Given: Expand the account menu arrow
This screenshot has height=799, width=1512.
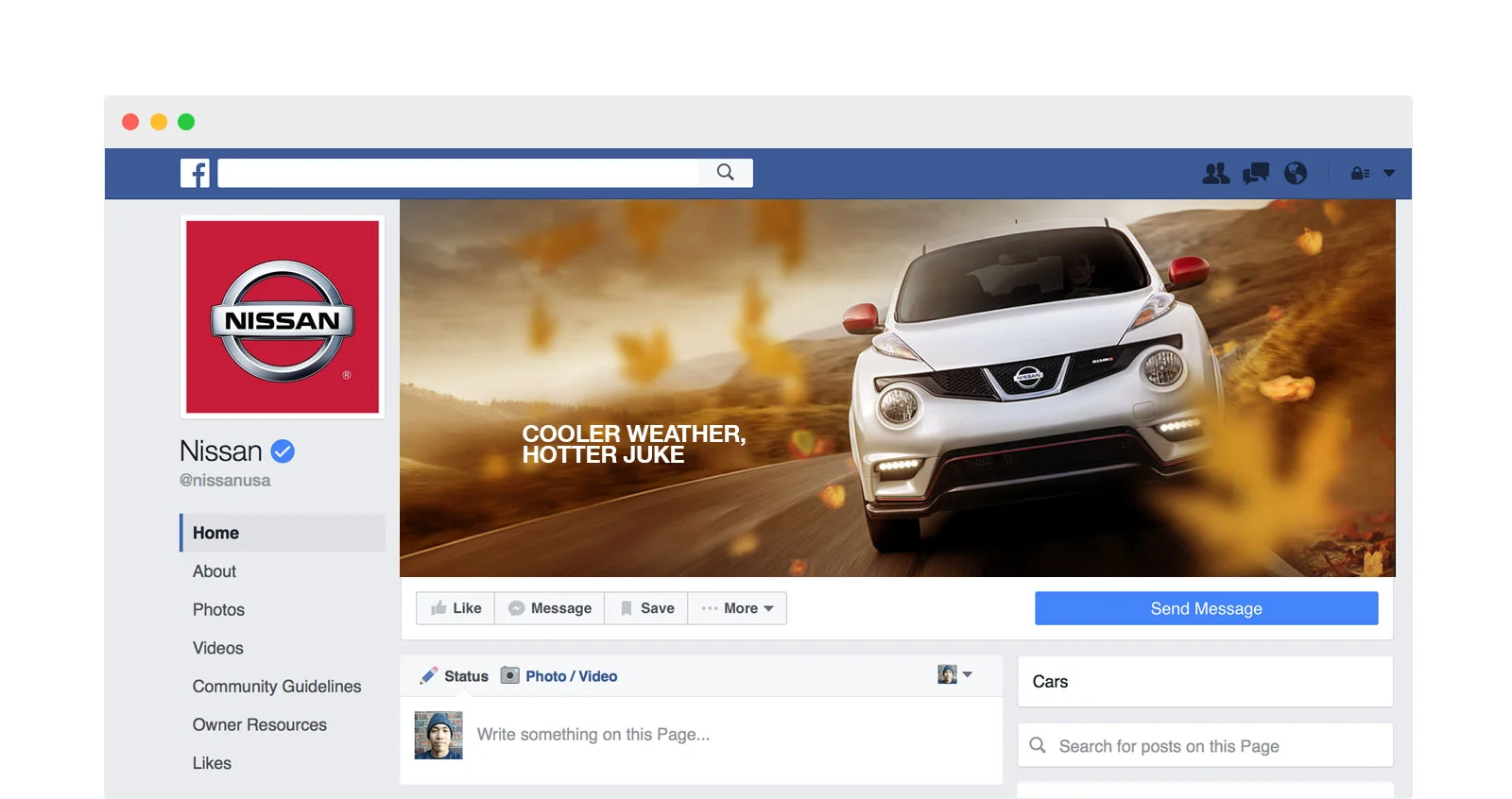Looking at the screenshot, I should click(x=1389, y=173).
